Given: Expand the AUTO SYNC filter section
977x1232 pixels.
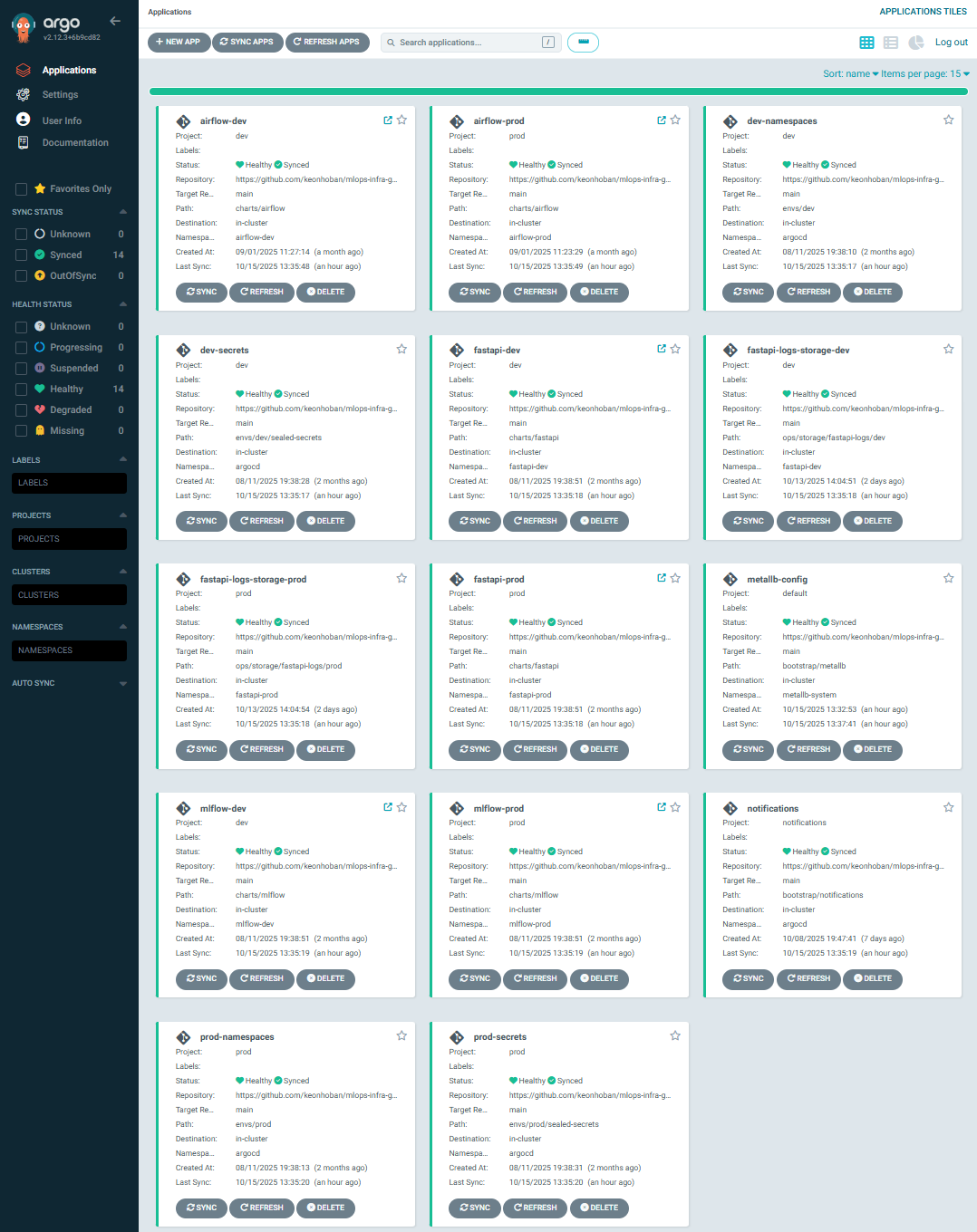Looking at the screenshot, I should tap(123, 683).
